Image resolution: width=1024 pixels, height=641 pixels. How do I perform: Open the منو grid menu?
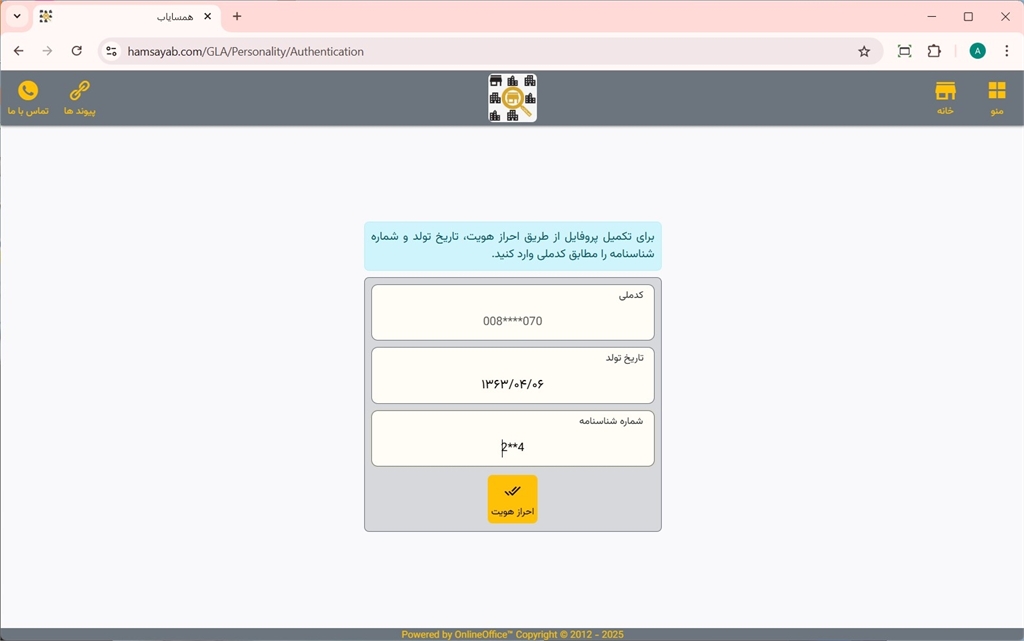996,97
